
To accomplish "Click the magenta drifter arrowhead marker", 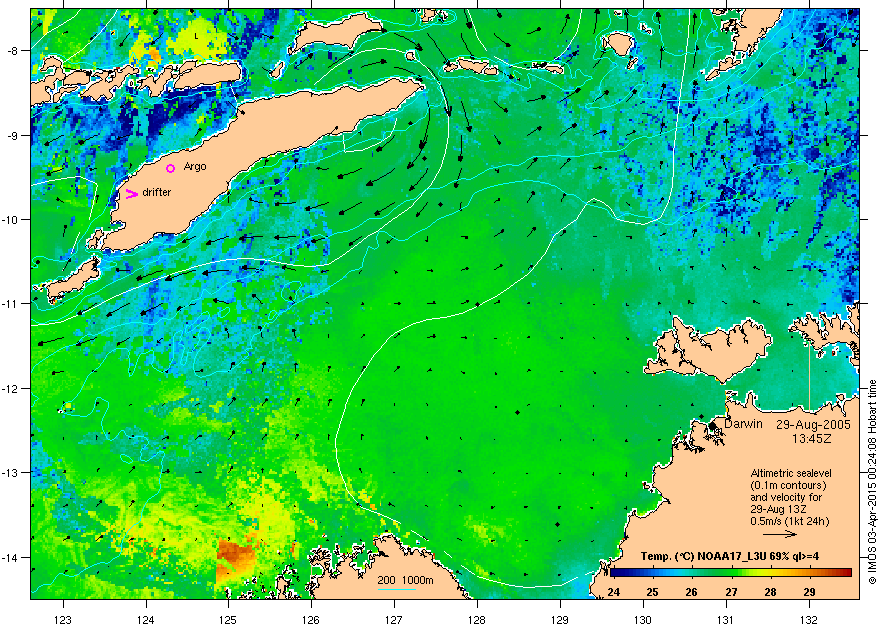I will click(131, 194).
